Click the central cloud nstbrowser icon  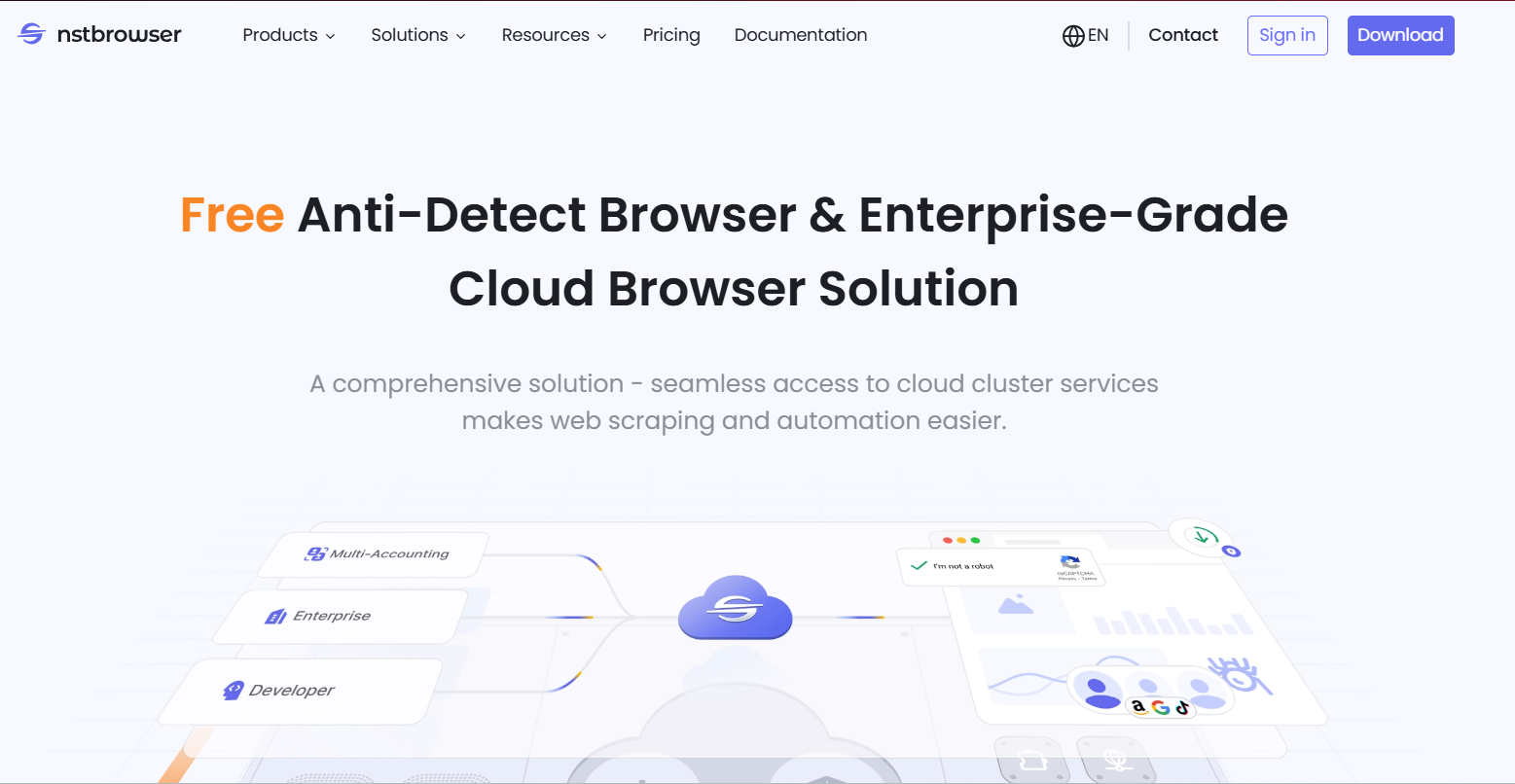pos(736,608)
